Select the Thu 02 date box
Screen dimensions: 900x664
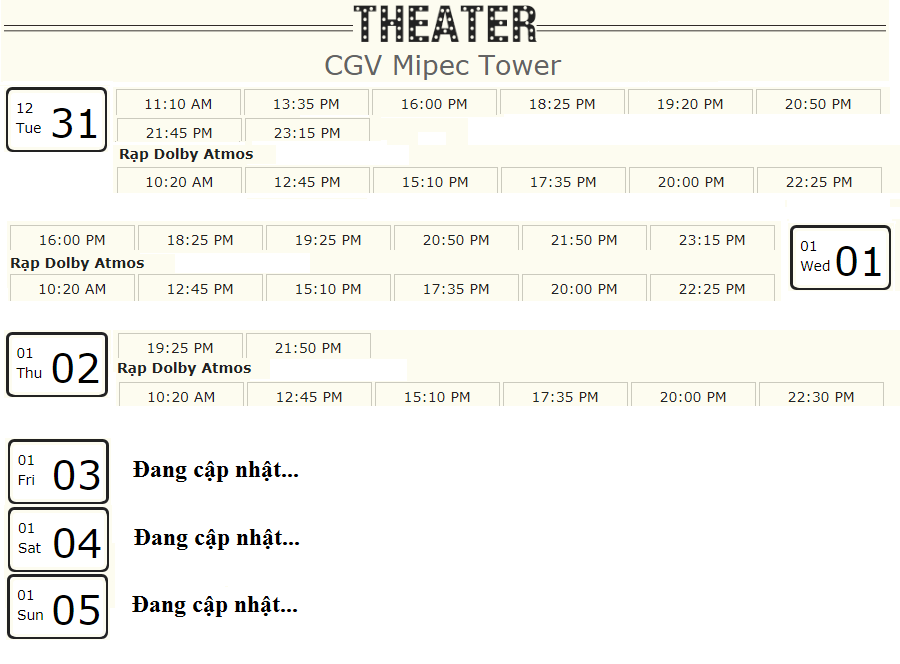[57, 364]
